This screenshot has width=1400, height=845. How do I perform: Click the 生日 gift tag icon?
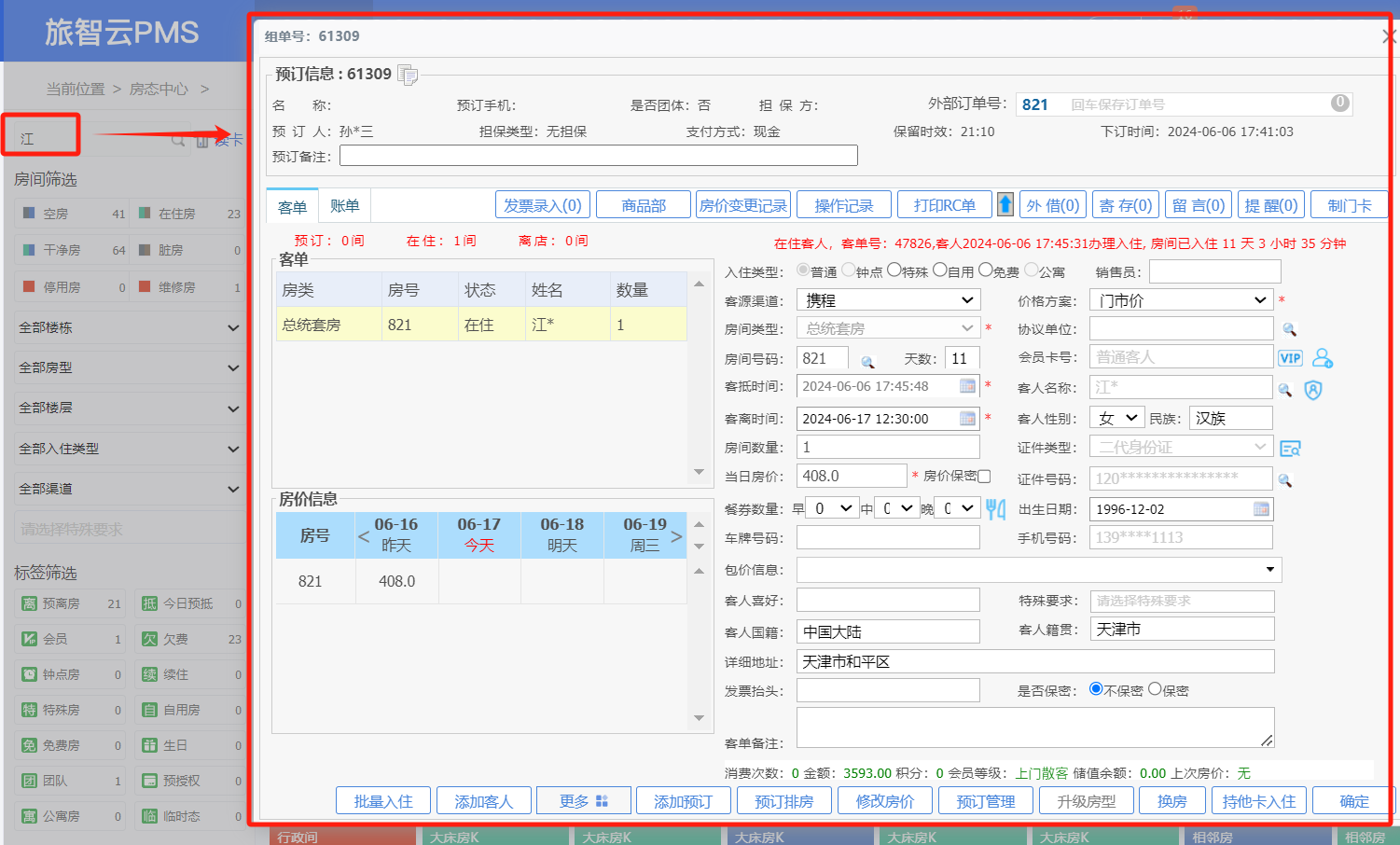(149, 745)
